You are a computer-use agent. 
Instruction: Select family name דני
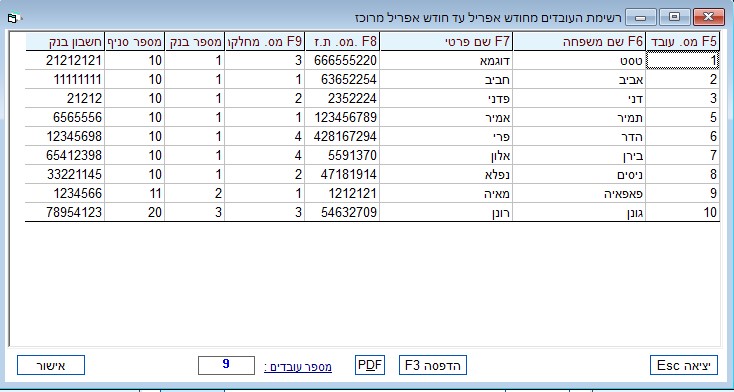[x=580, y=98]
